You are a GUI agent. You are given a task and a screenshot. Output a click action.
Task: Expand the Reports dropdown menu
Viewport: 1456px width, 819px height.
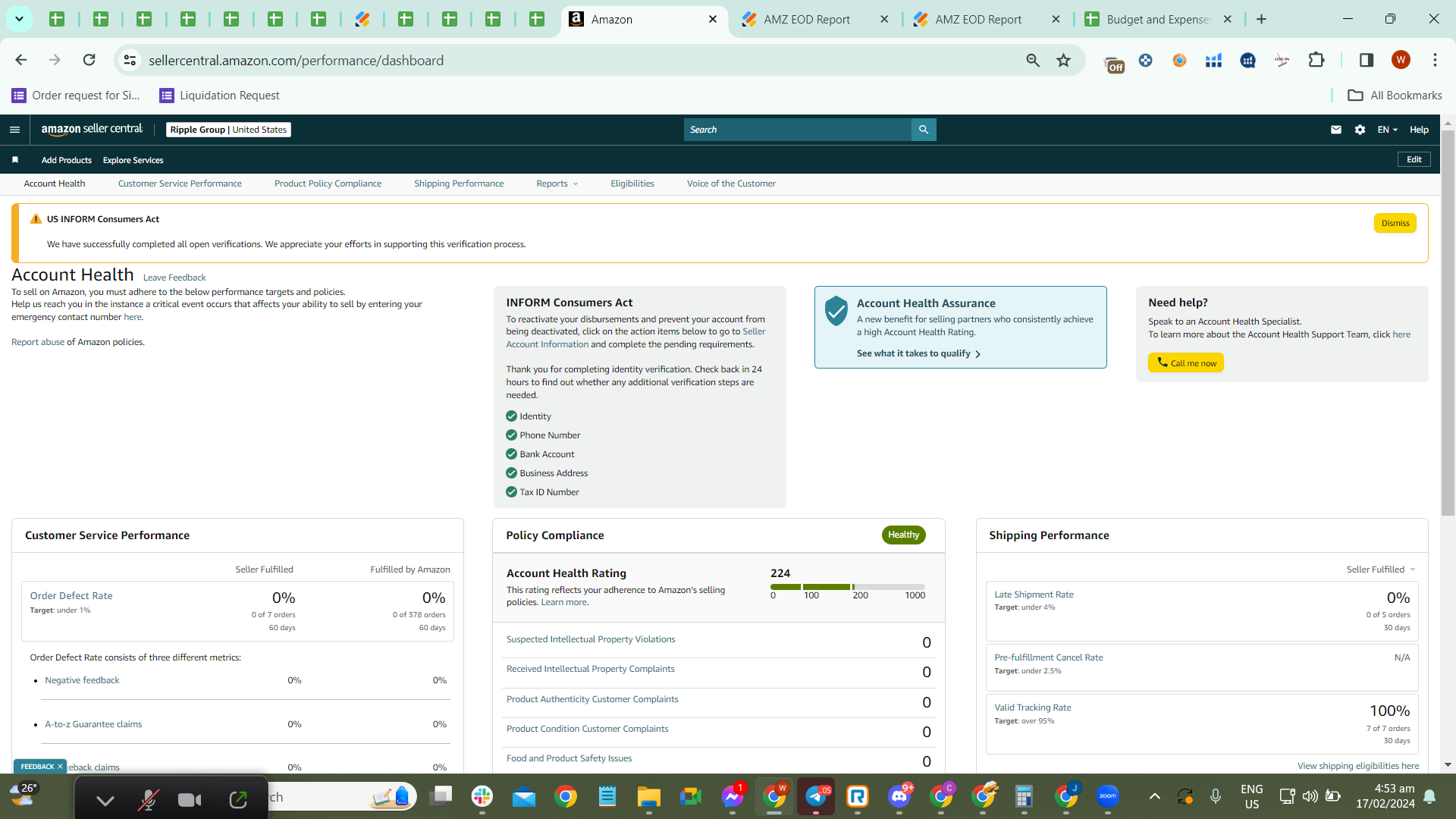pyautogui.click(x=557, y=184)
